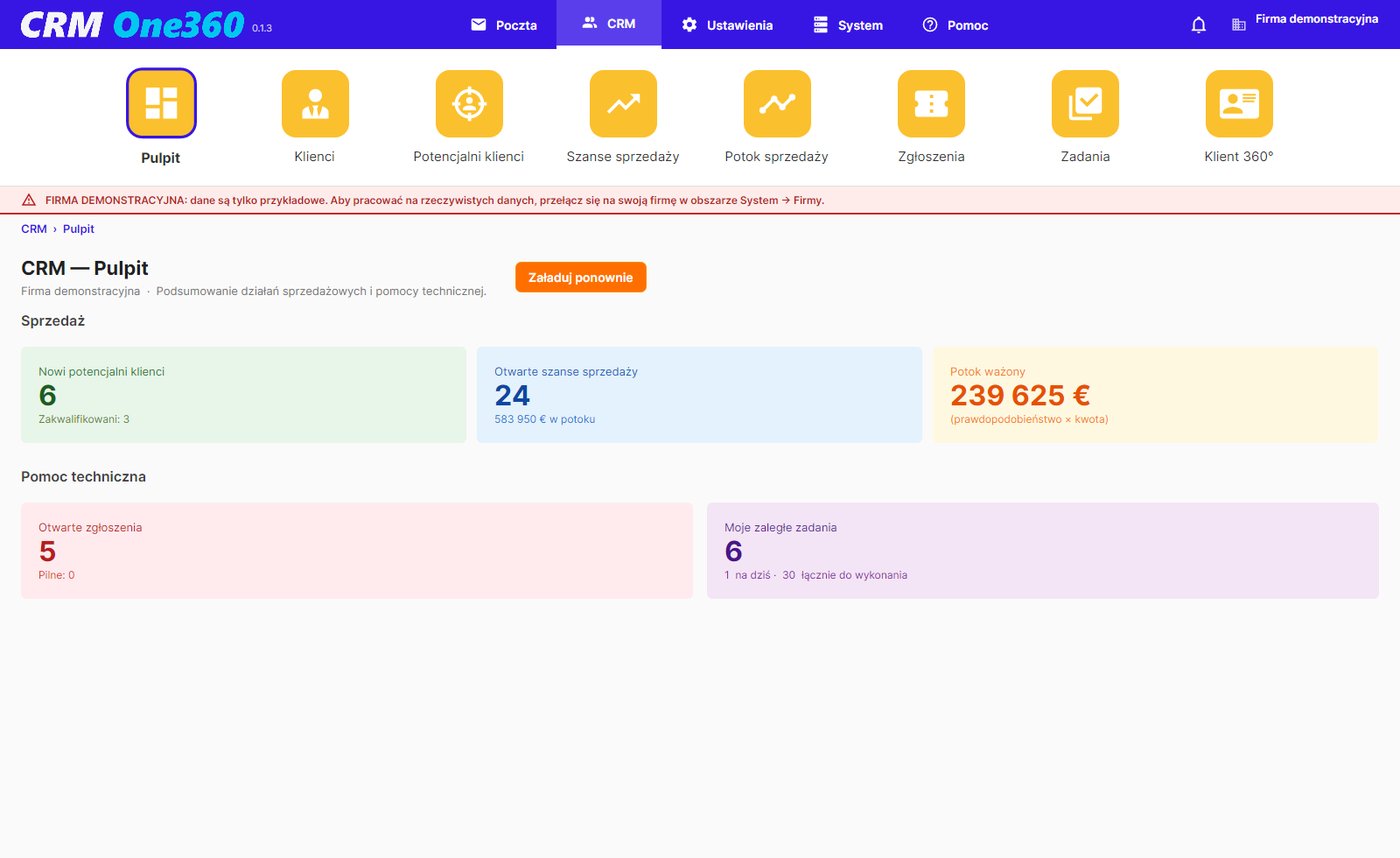Open the Ustawienia menu
The width and height of the screenshot is (1400, 858).
point(727,25)
